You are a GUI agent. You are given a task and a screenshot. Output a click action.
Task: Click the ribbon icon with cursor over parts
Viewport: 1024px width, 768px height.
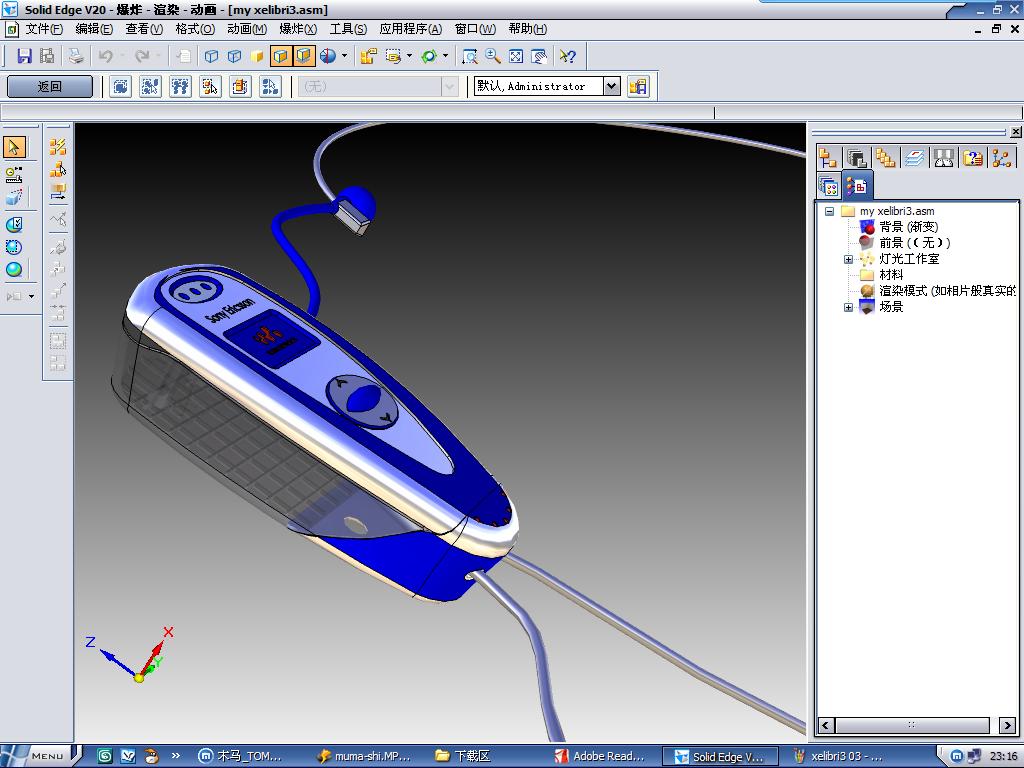pyautogui.click(x=150, y=86)
